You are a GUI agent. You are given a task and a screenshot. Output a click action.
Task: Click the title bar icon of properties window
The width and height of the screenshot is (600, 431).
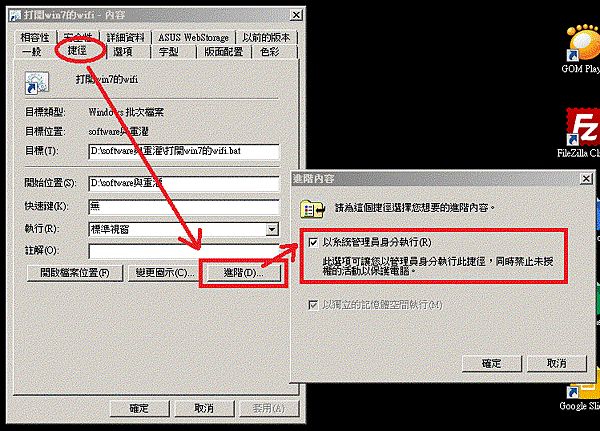click(15, 15)
